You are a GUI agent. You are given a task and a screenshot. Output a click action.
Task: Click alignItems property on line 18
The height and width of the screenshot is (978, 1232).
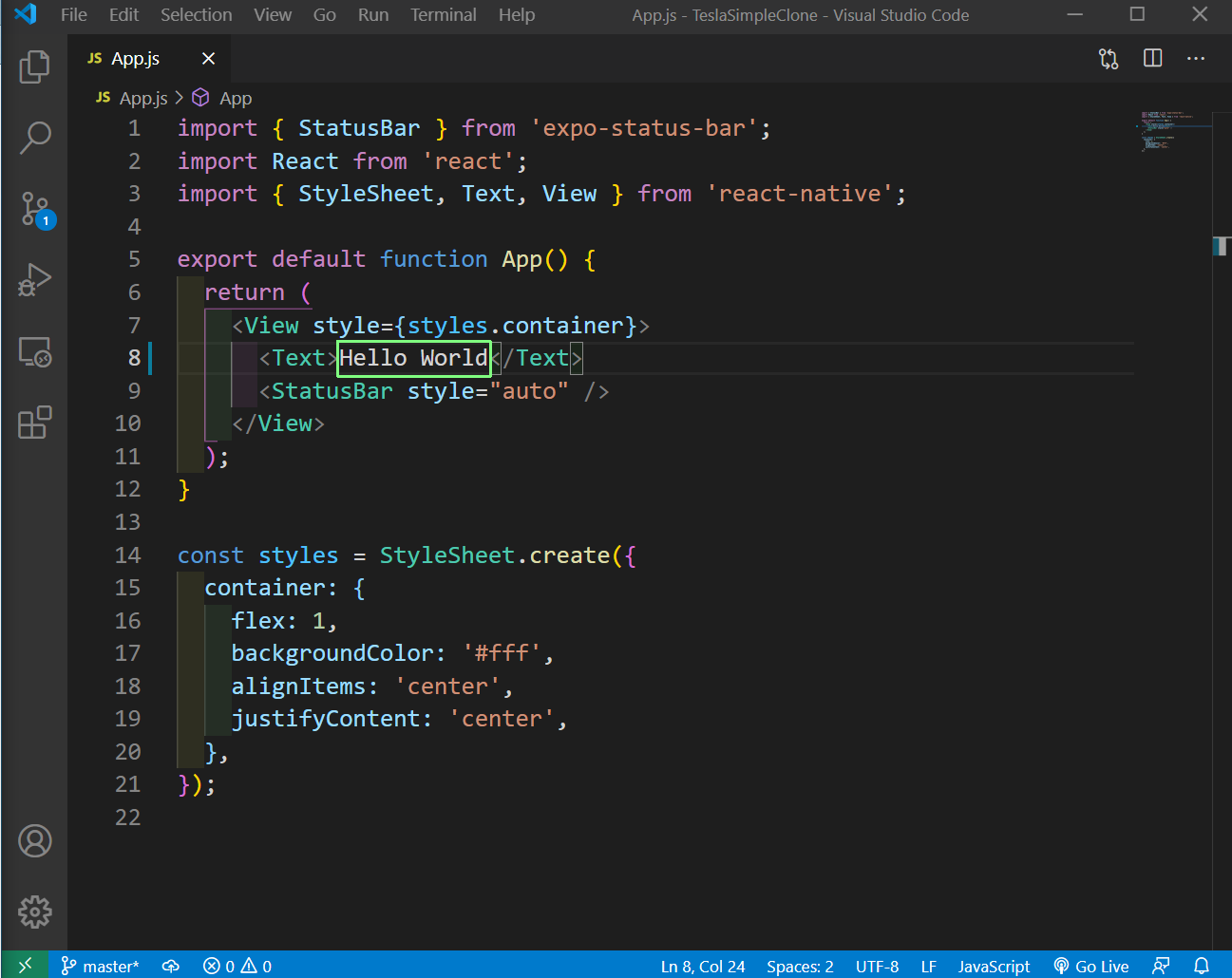pos(298,686)
